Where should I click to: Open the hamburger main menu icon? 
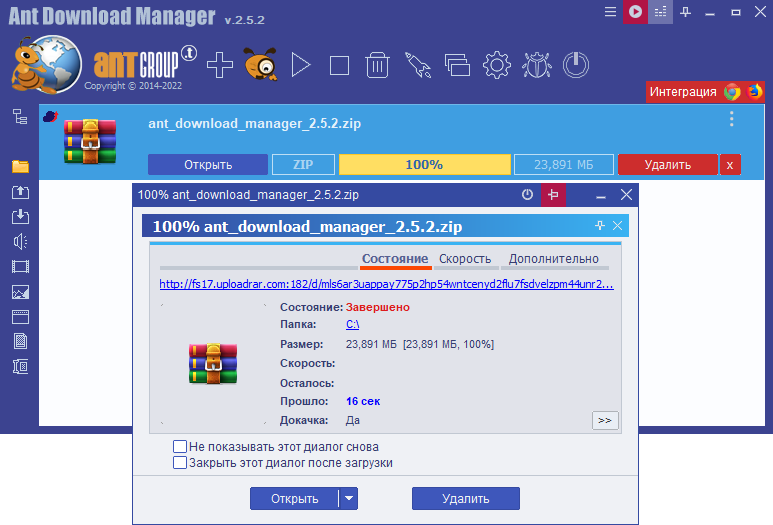610,11
